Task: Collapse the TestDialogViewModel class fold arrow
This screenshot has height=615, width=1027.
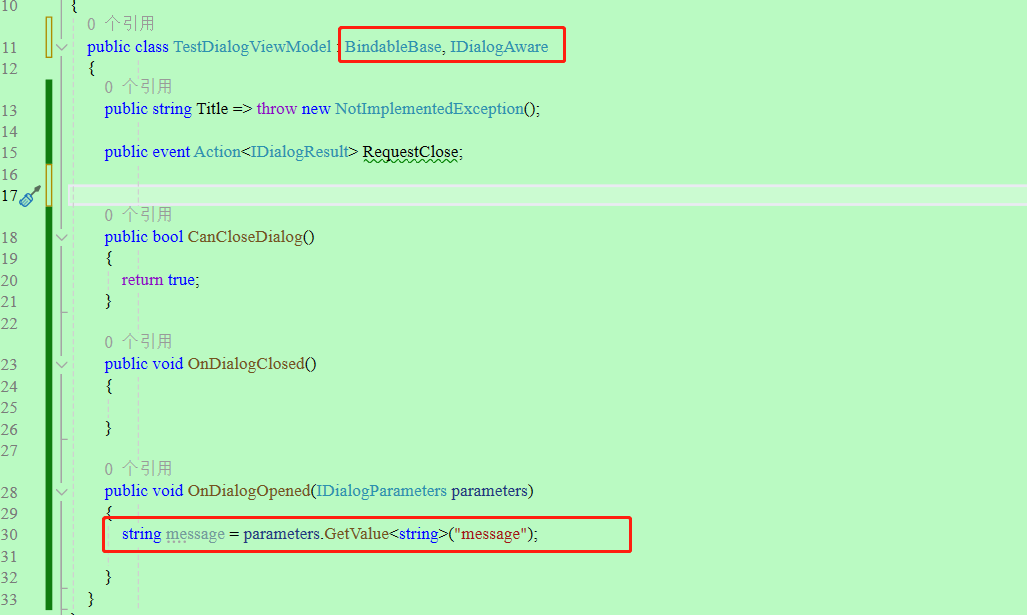Action: tap(62, 47)
